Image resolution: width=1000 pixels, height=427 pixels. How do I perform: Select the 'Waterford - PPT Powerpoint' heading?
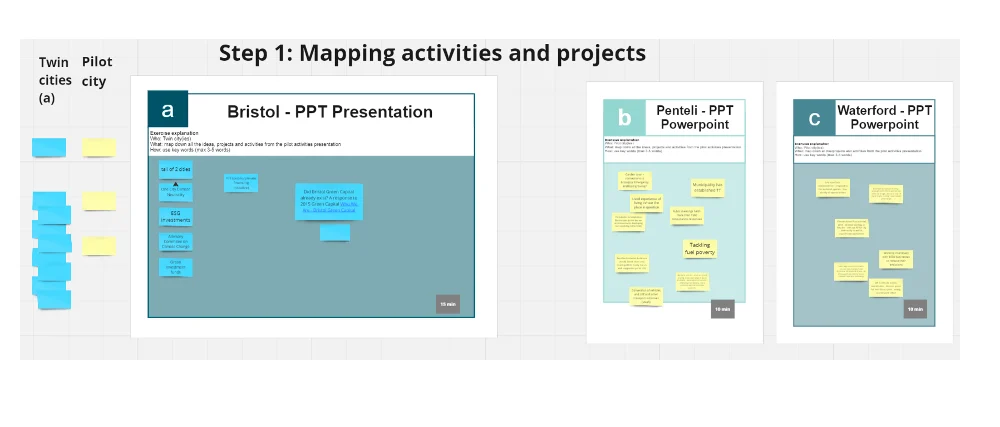(x=884, y=117)
